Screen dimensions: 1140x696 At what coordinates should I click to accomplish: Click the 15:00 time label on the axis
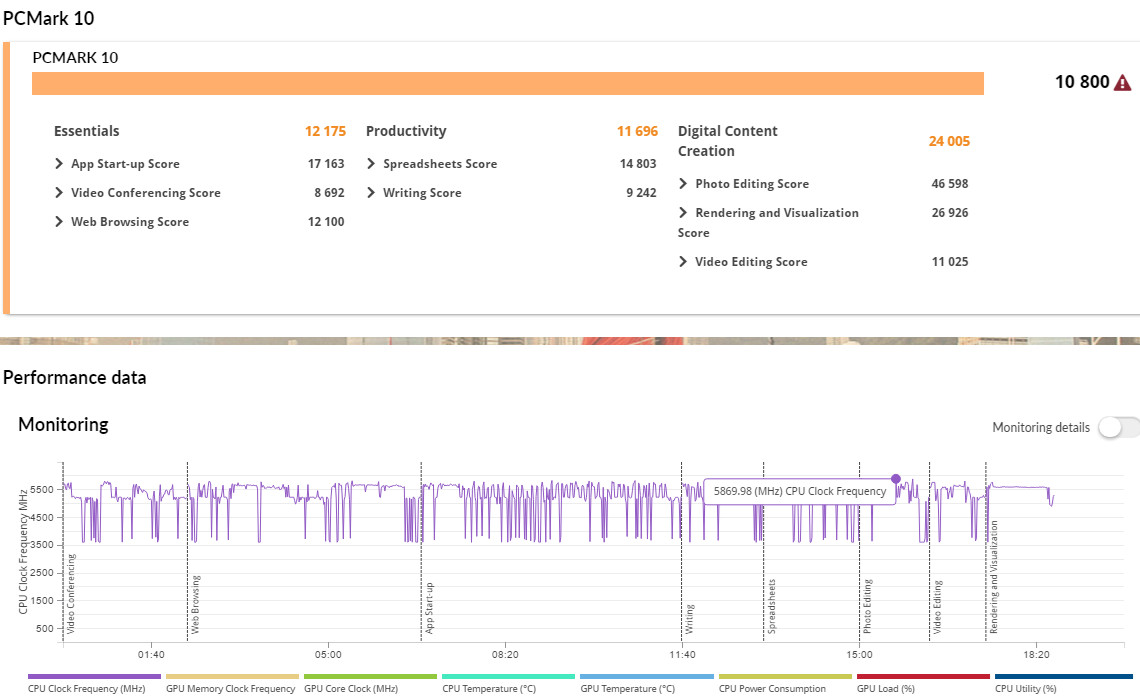[x=859, y=655]
